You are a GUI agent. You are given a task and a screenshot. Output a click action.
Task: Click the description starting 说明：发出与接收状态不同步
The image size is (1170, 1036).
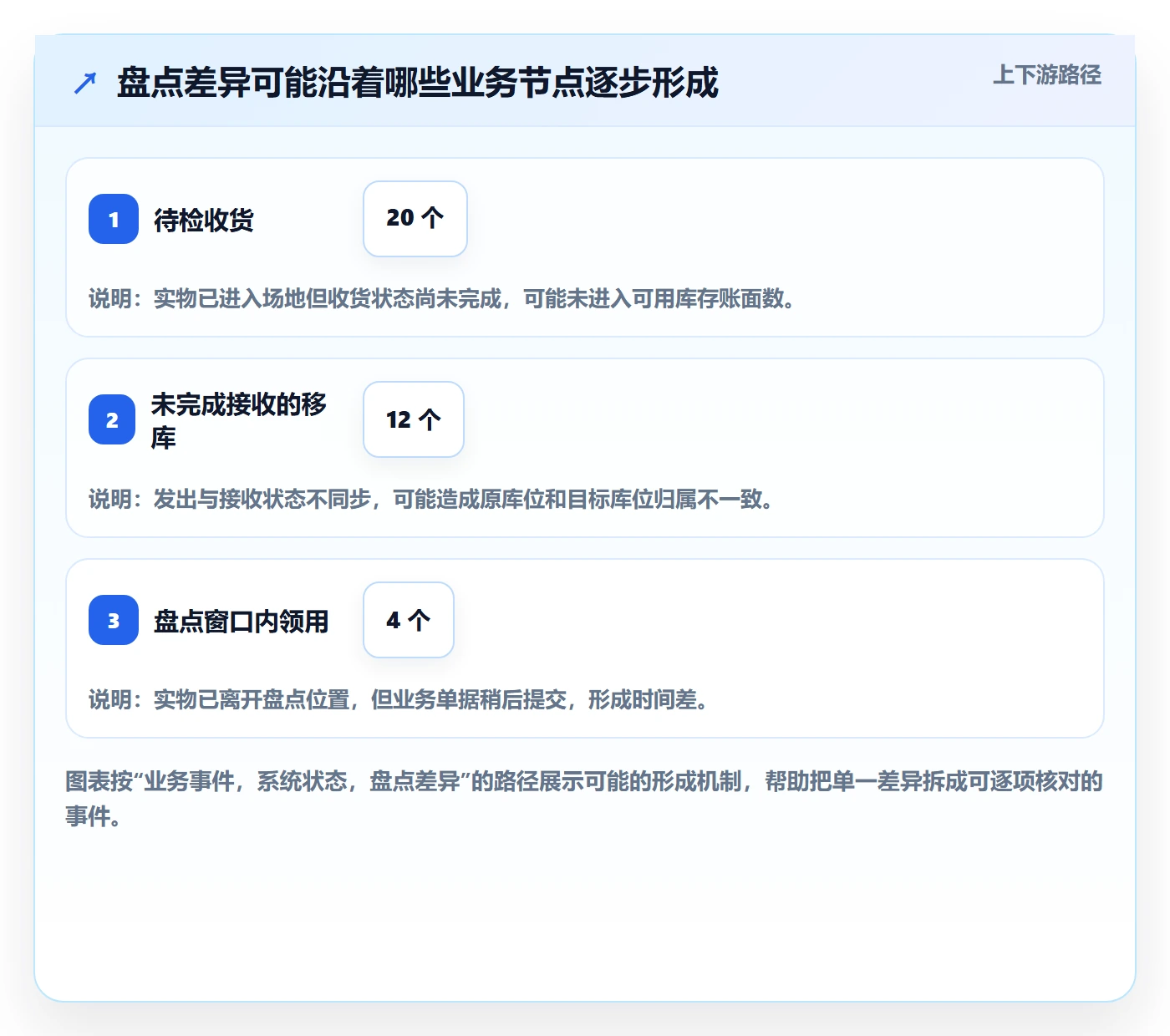coord(431,499)
